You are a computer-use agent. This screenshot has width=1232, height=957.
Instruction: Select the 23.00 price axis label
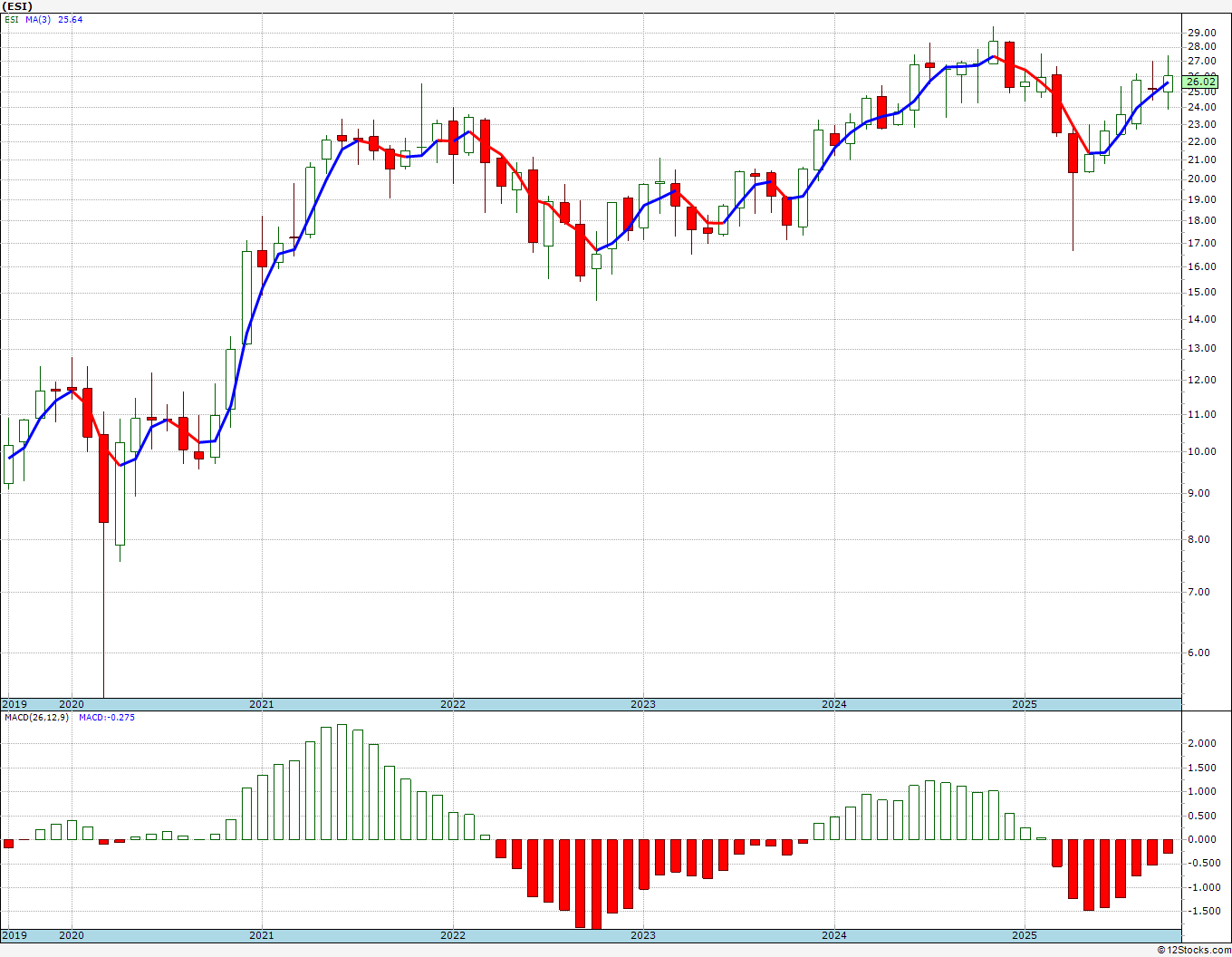[x=1201, y=125]
